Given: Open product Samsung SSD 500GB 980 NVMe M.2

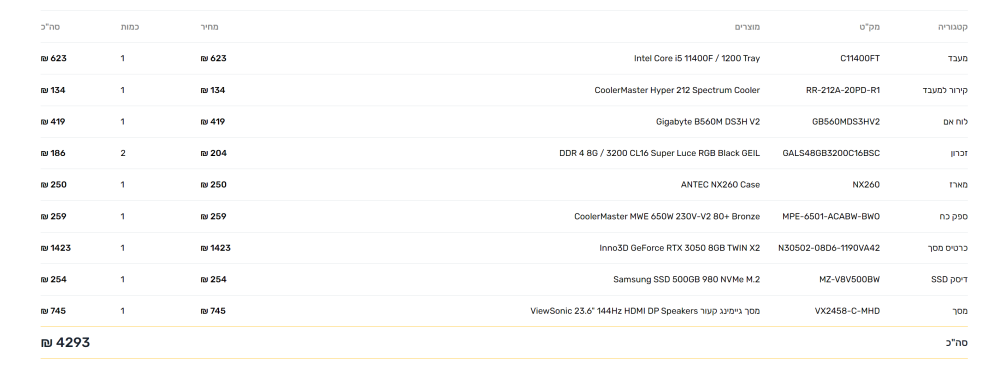Looking at the screenshot, I should tap(687, 279).
